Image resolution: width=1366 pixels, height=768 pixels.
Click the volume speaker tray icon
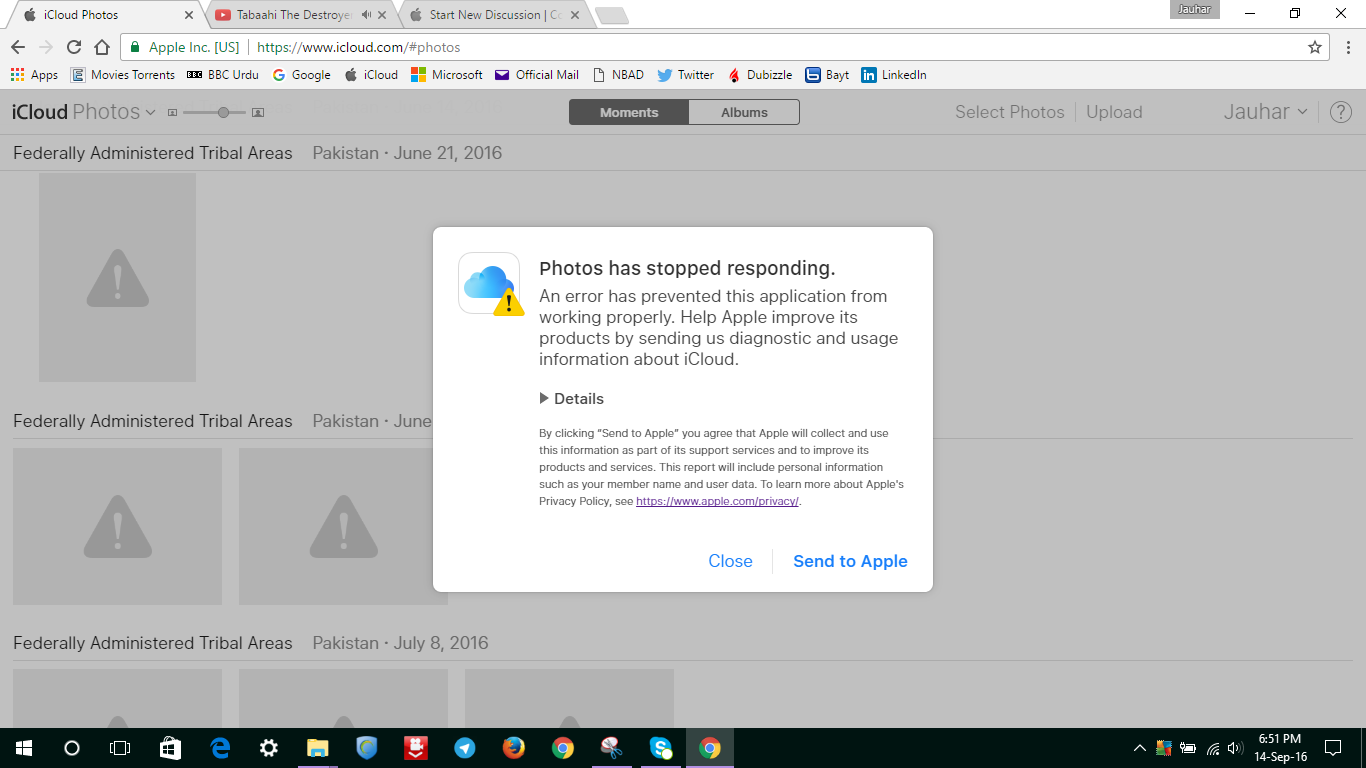(x=1235, y=748)
